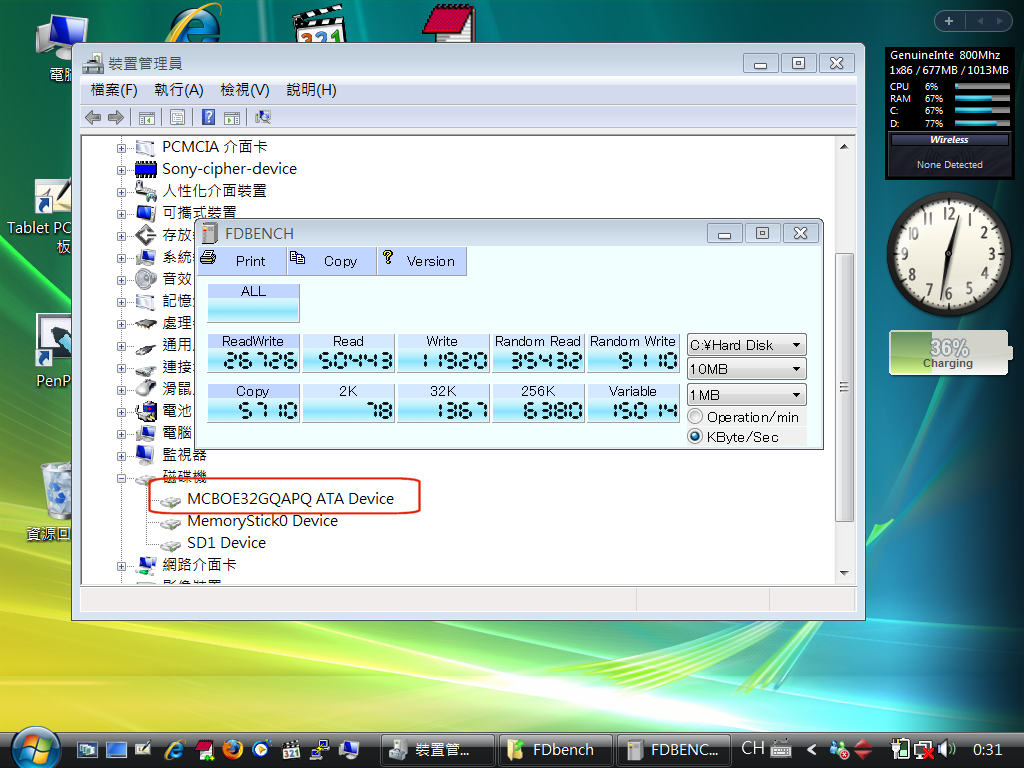
Task: Click the Forward arrow in Device Manager toolbar
Action: point(116,118)
